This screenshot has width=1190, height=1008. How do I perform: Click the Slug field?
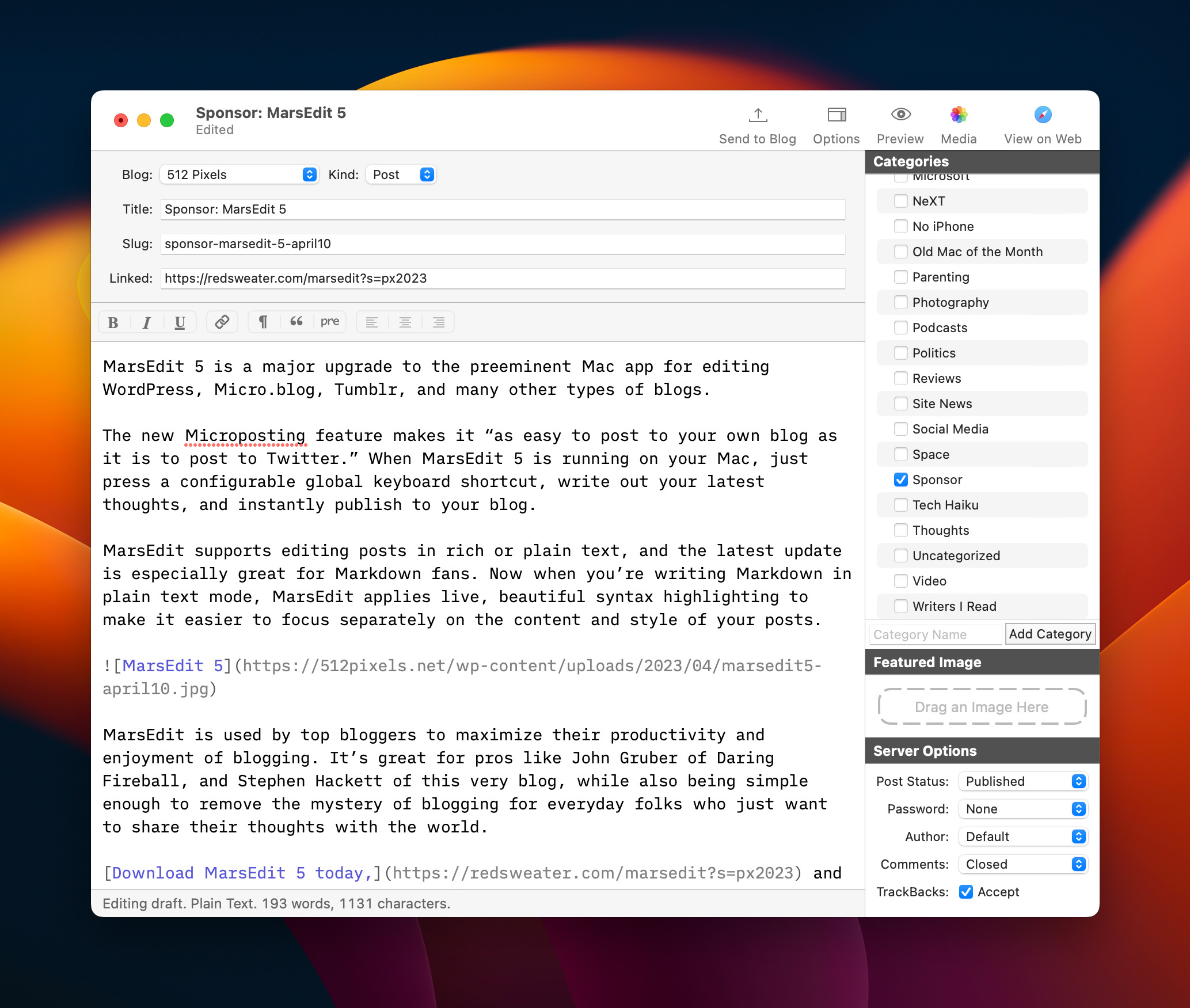503,244
